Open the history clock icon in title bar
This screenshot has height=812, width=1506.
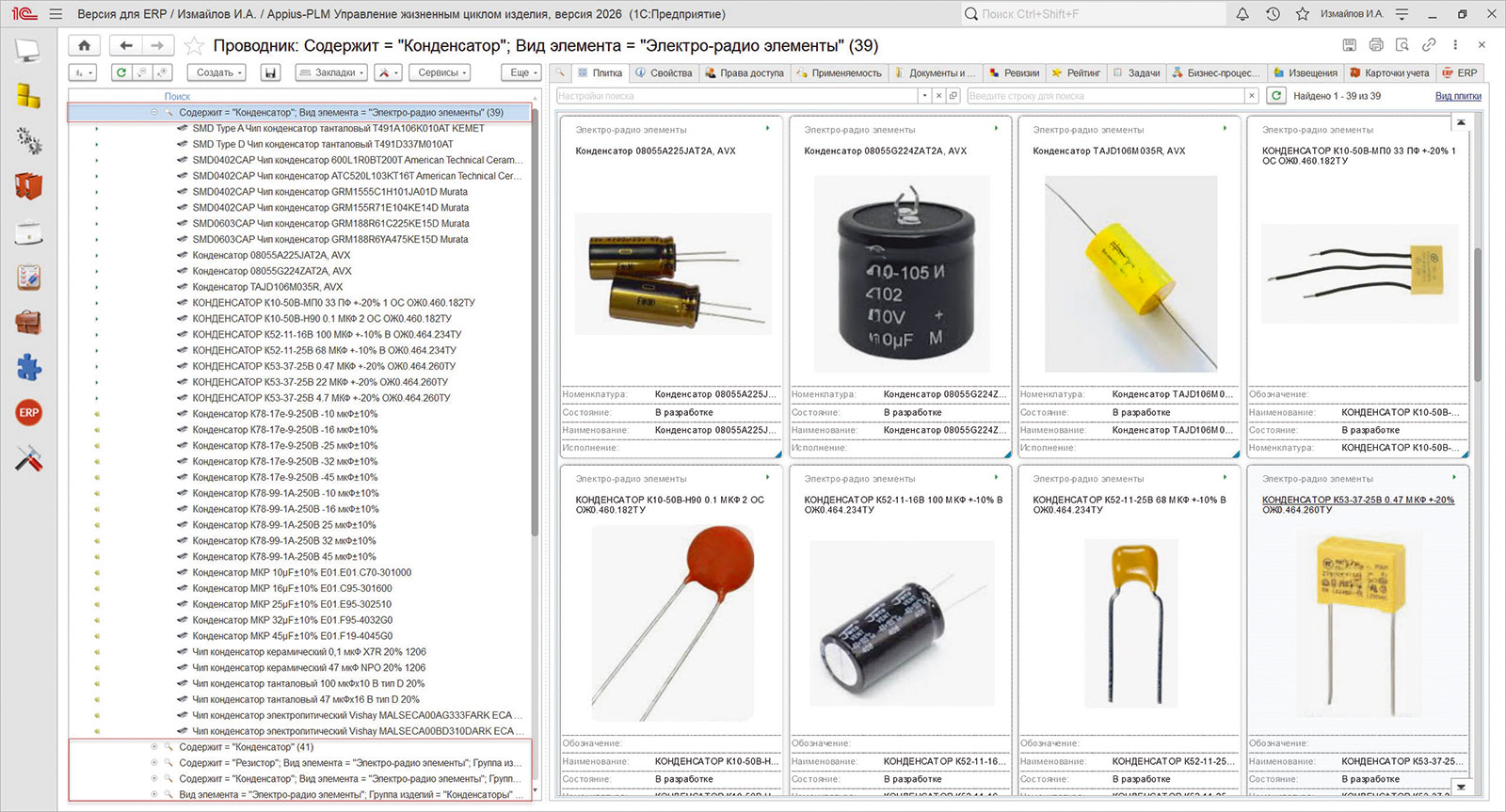click(x=1273, y=14)
